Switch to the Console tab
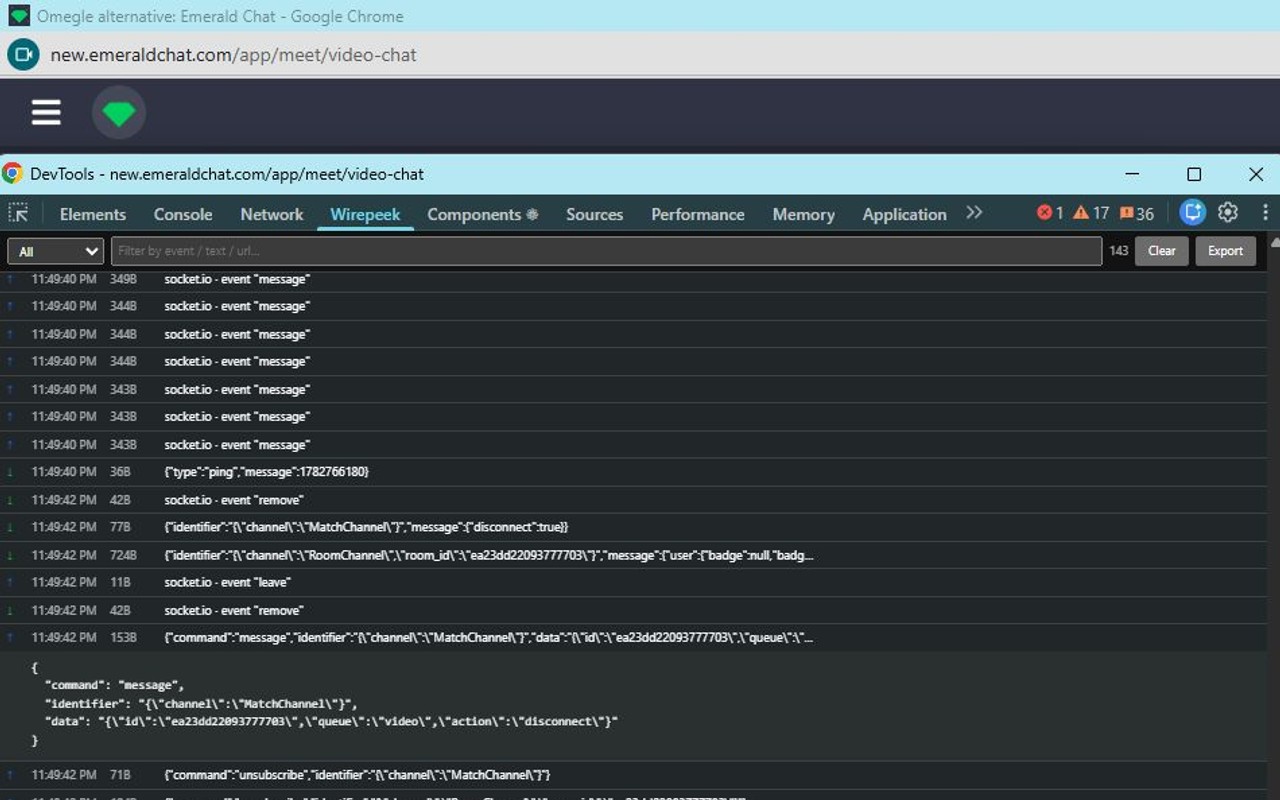 183,214
